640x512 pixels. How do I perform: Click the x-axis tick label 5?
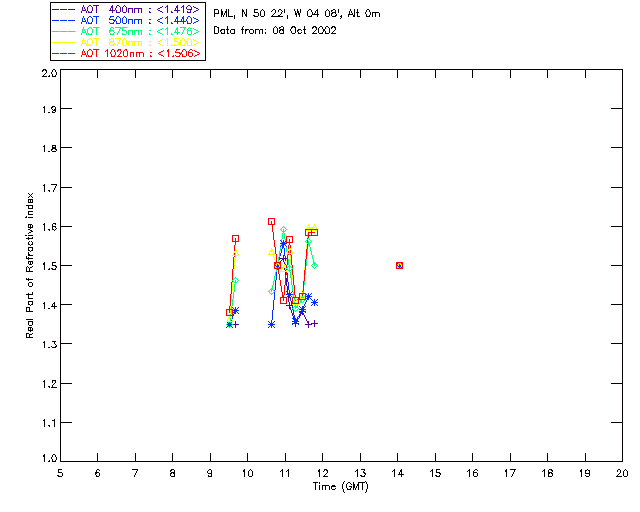tap(60, 473)
